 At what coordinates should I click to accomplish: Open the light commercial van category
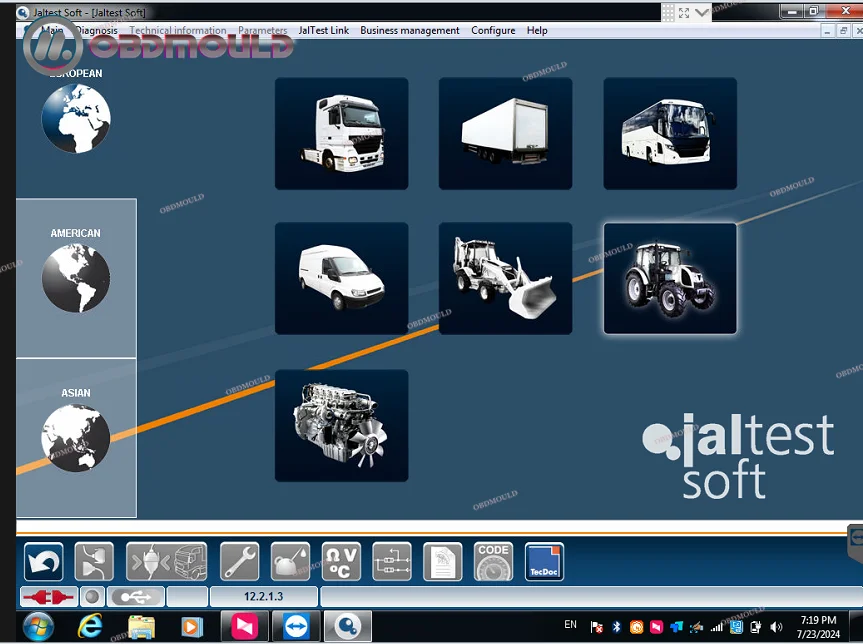point(341,278)
